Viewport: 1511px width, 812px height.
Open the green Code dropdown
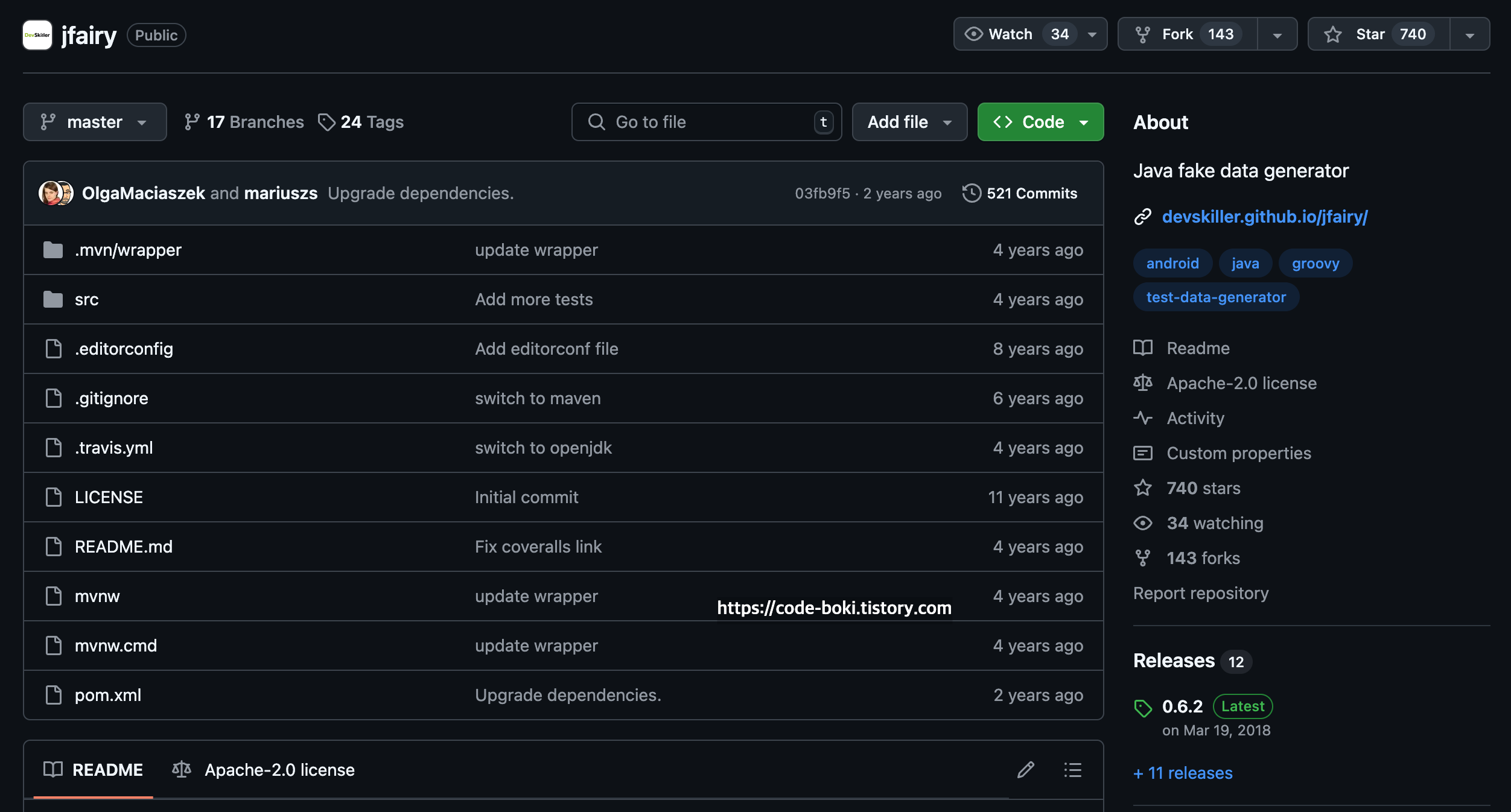[x=1040, y=122]
